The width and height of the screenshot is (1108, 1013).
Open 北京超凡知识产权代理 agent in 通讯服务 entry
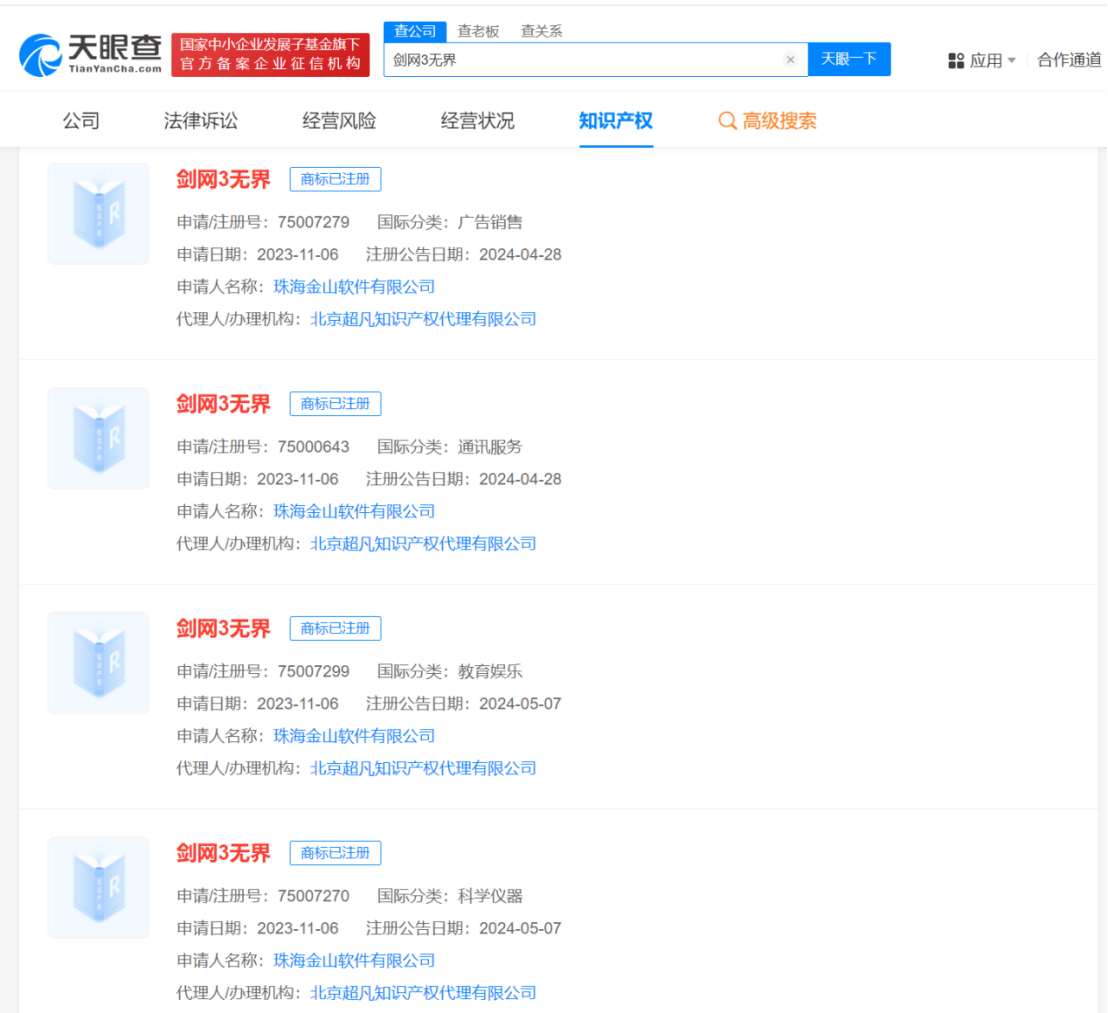tap(423, 544)
